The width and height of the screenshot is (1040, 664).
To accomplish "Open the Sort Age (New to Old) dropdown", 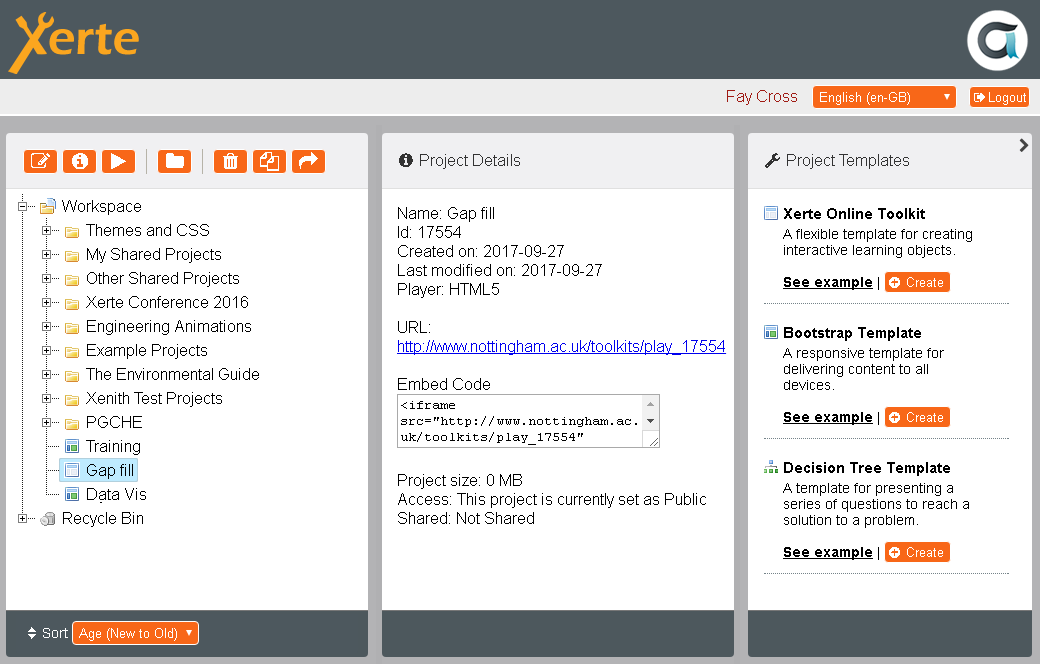I will (135, 633).
